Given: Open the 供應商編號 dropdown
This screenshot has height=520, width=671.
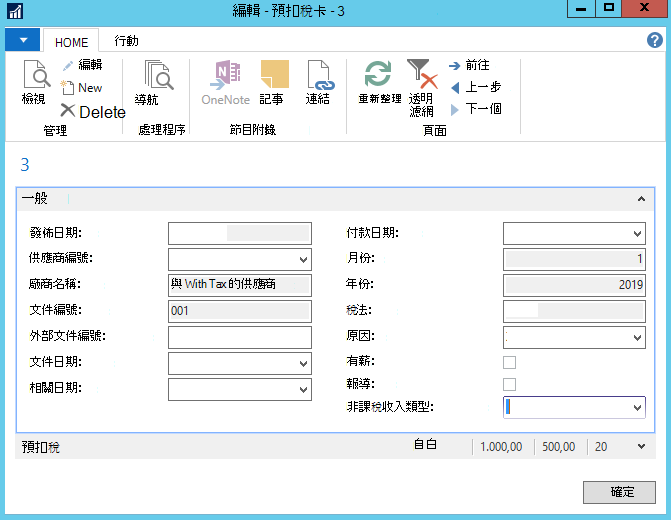Looking at the screenshot, I should pos(303,259).
